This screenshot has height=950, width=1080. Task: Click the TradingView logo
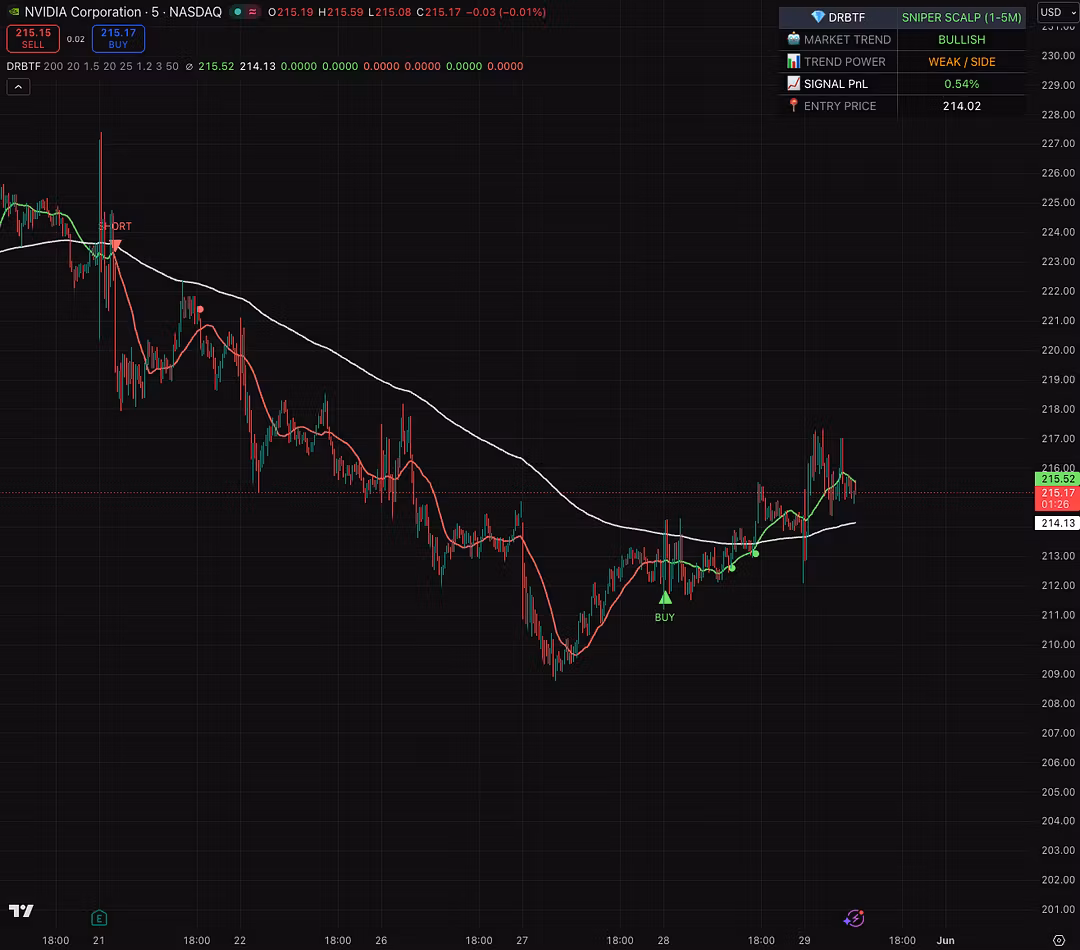(21, 911)
